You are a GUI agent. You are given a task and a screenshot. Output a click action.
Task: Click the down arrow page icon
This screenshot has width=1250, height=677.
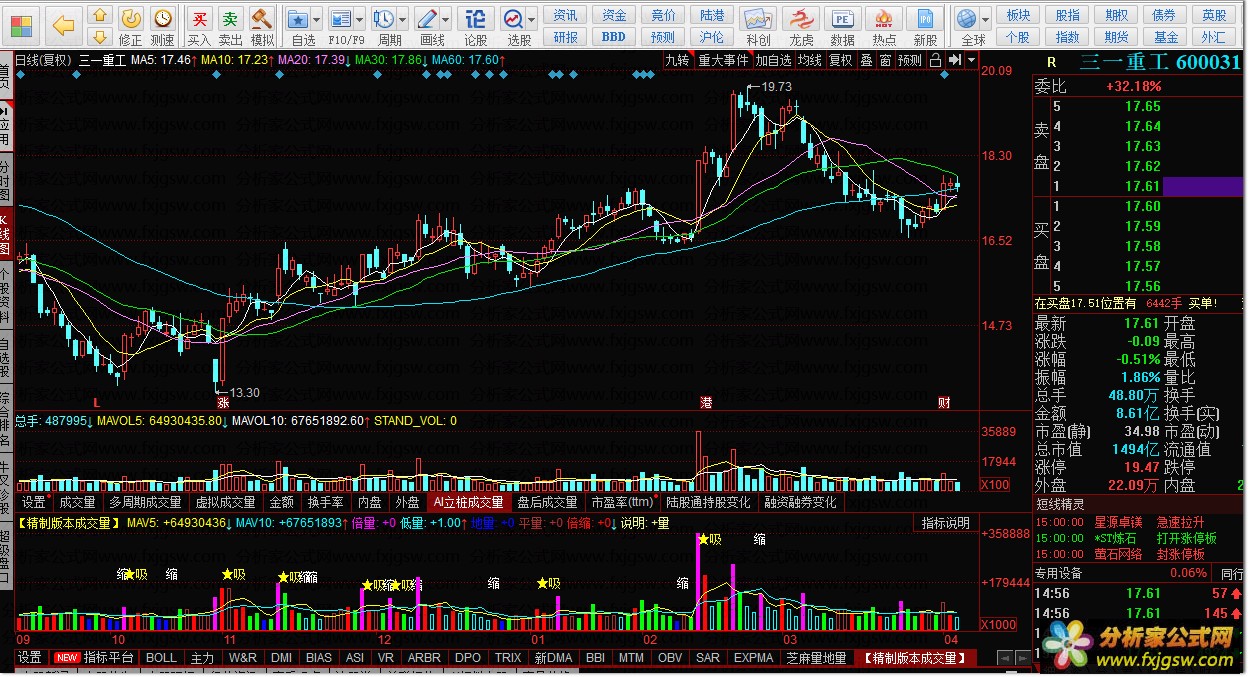(99, 37)
